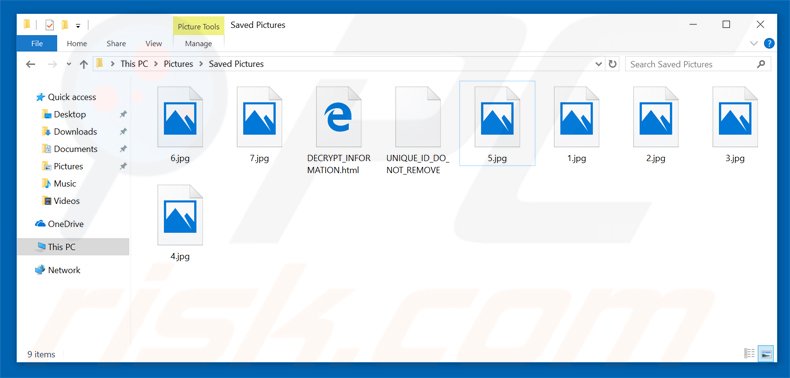The image size is (790, 378).
Task: Open Customize Quick Access Toolbar dropdown
Action: coord(78,25)
